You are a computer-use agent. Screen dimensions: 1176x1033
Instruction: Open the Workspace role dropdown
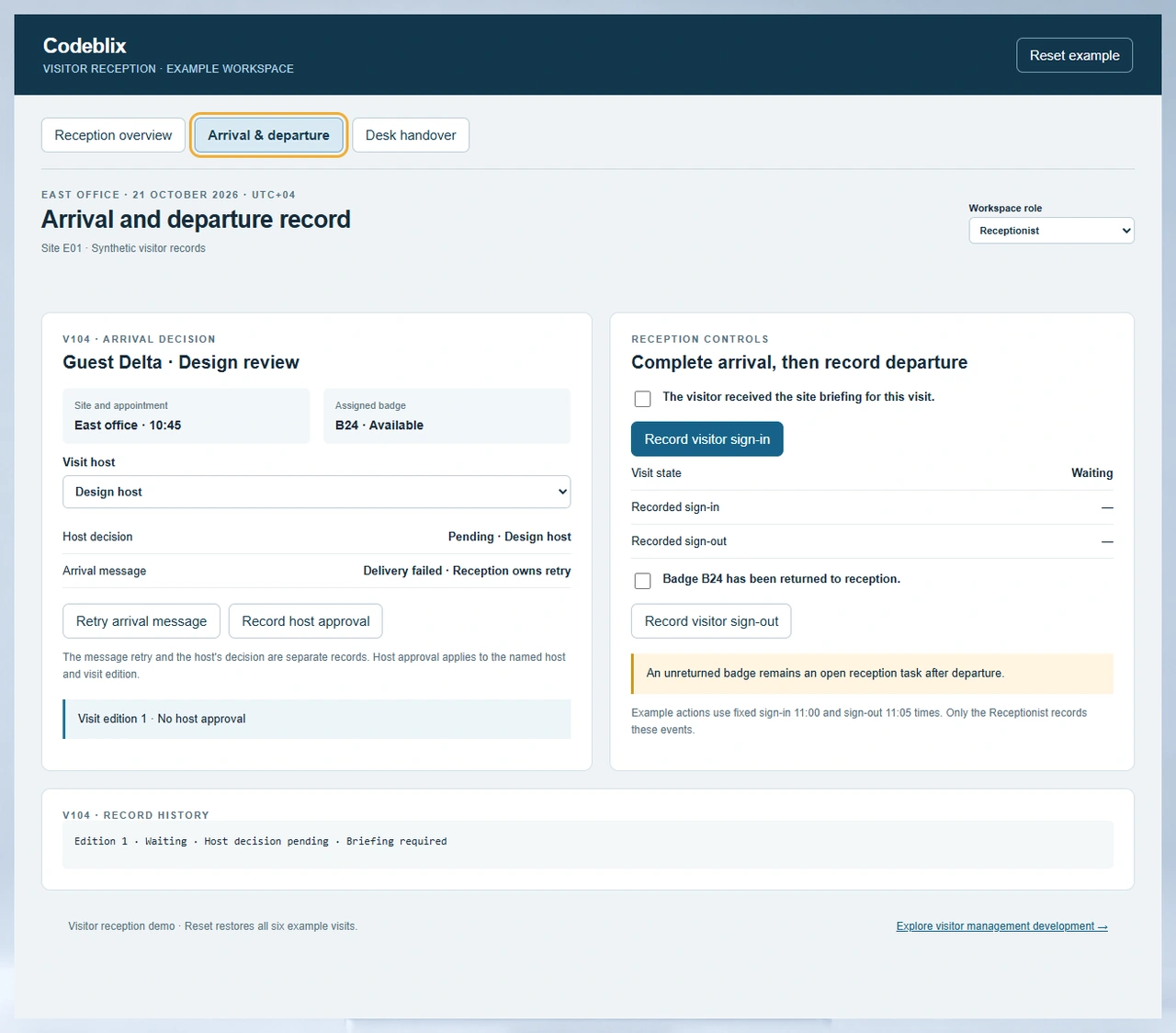[1051, 231]
